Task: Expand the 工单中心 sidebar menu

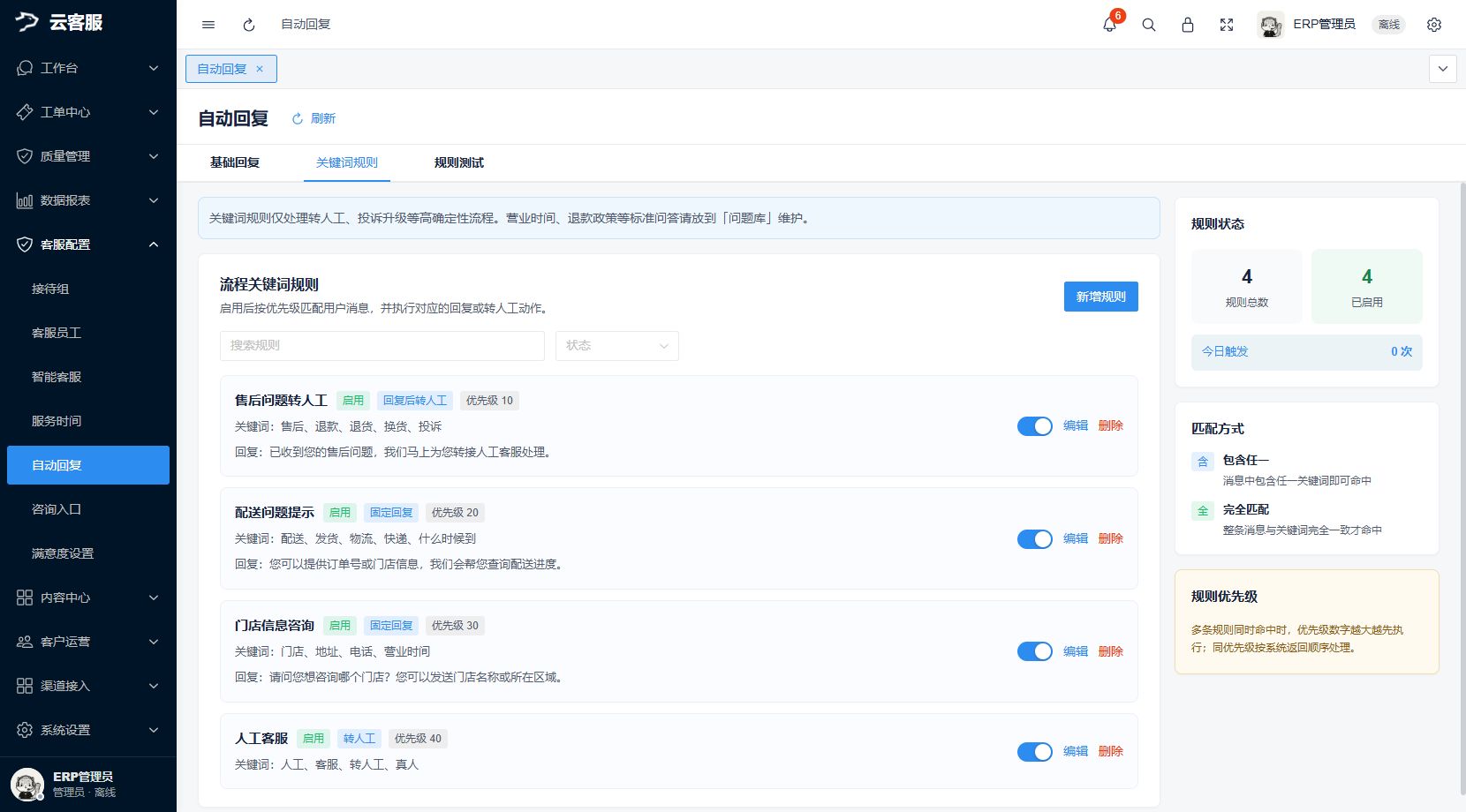Action: pos(88,112)
